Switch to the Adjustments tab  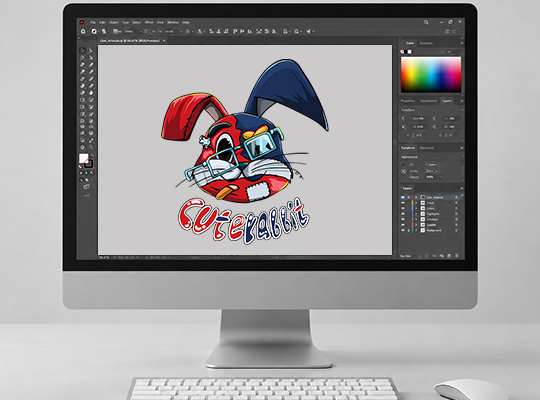pos(428,101)
